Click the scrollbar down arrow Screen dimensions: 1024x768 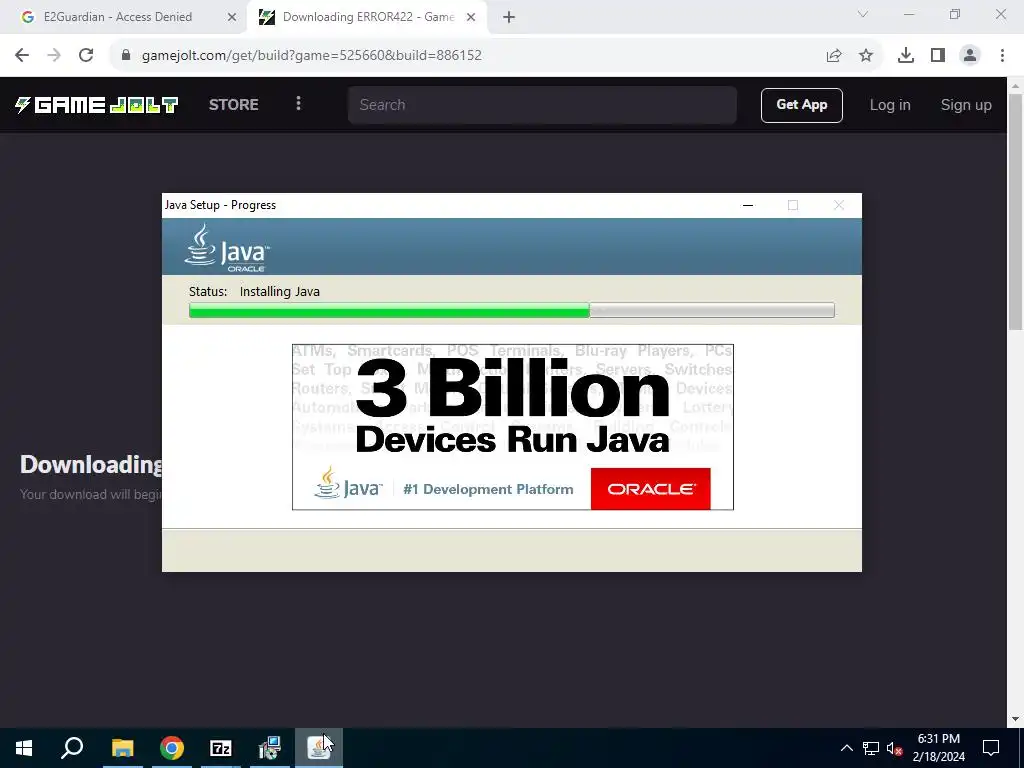click(x=1015, y=720)
